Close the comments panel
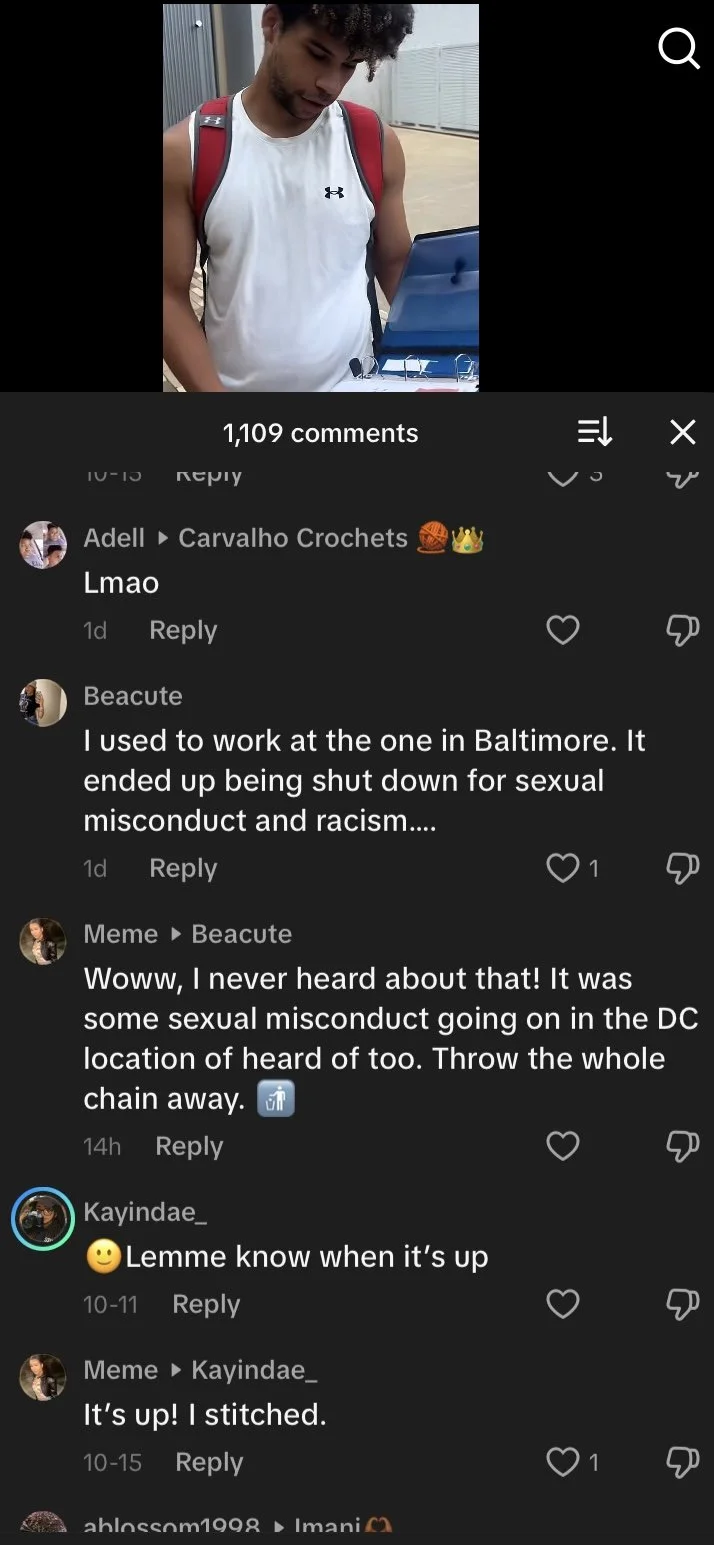 pos(682,432)
